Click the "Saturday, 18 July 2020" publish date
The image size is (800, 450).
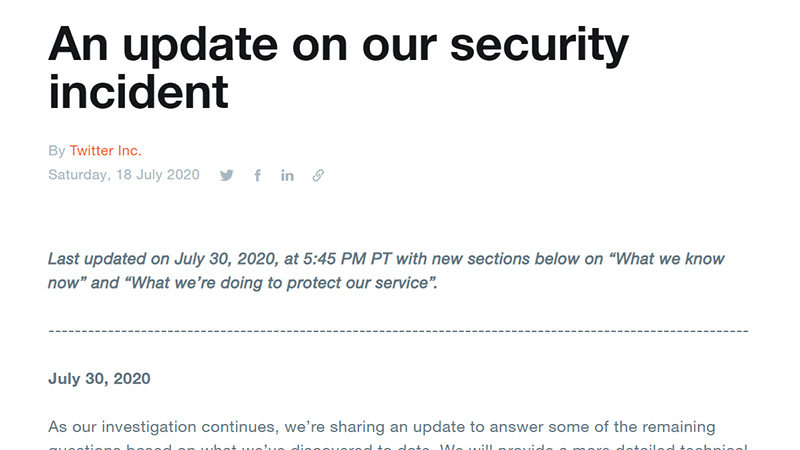click(x=124, y=175)
